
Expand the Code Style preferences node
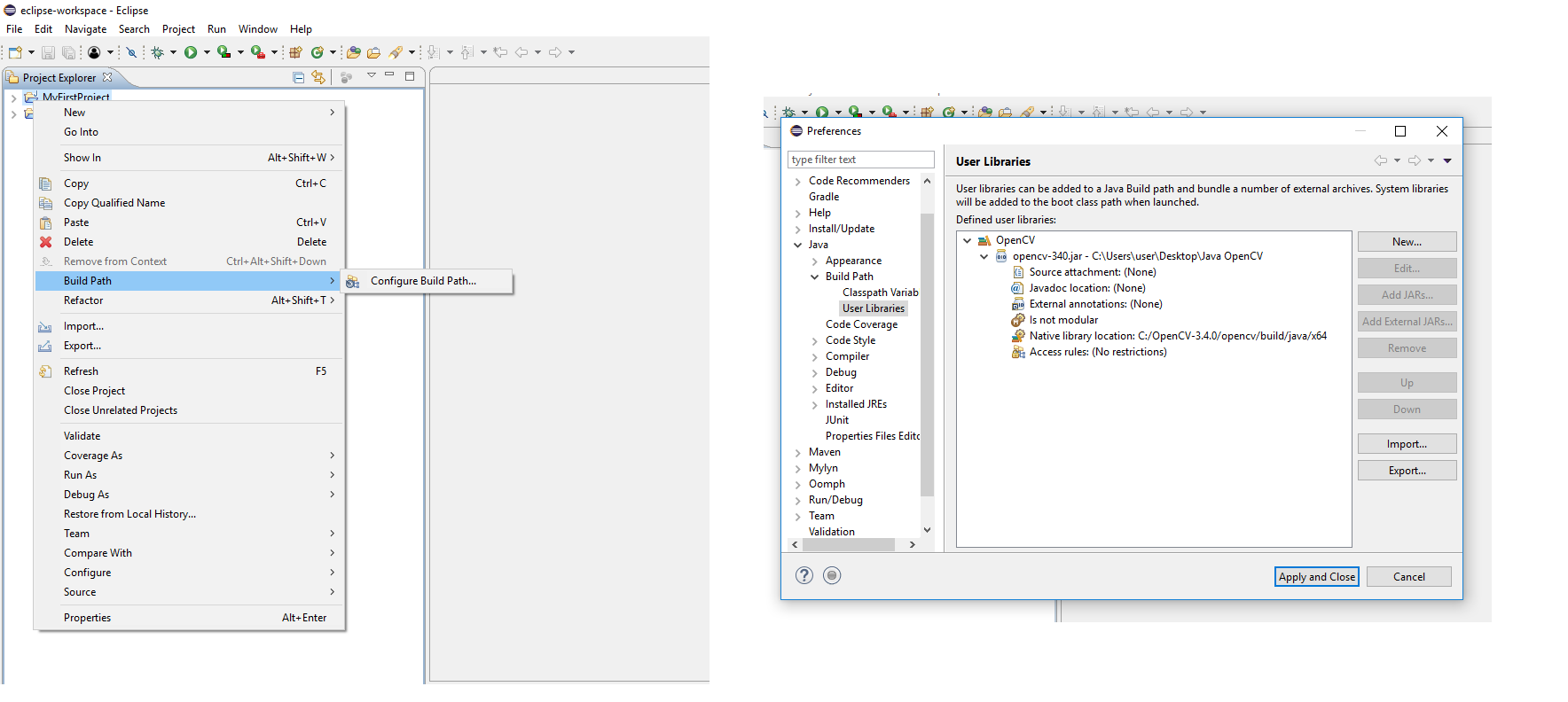point(814,340)
